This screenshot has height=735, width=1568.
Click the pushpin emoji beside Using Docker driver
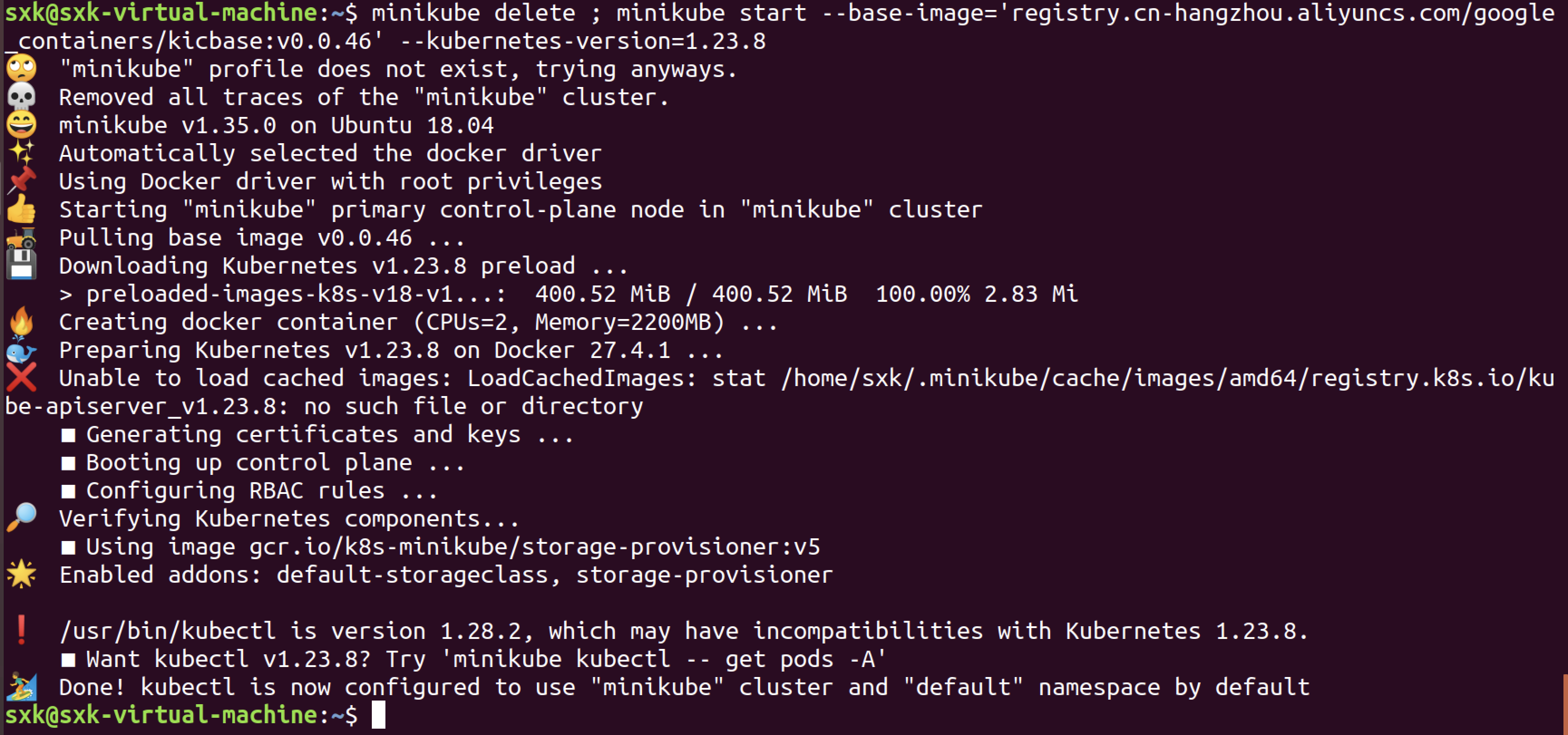click(x=21, y=181)
